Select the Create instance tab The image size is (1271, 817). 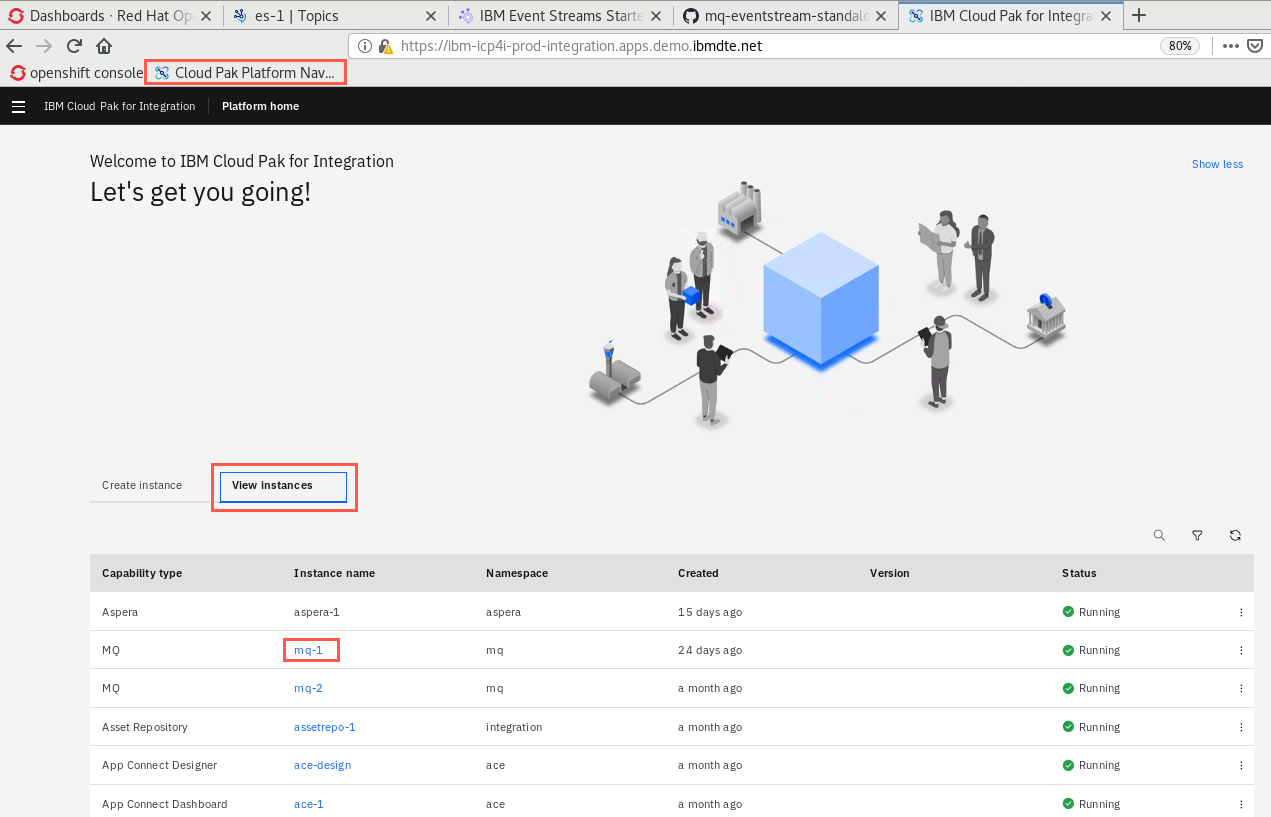142,485
